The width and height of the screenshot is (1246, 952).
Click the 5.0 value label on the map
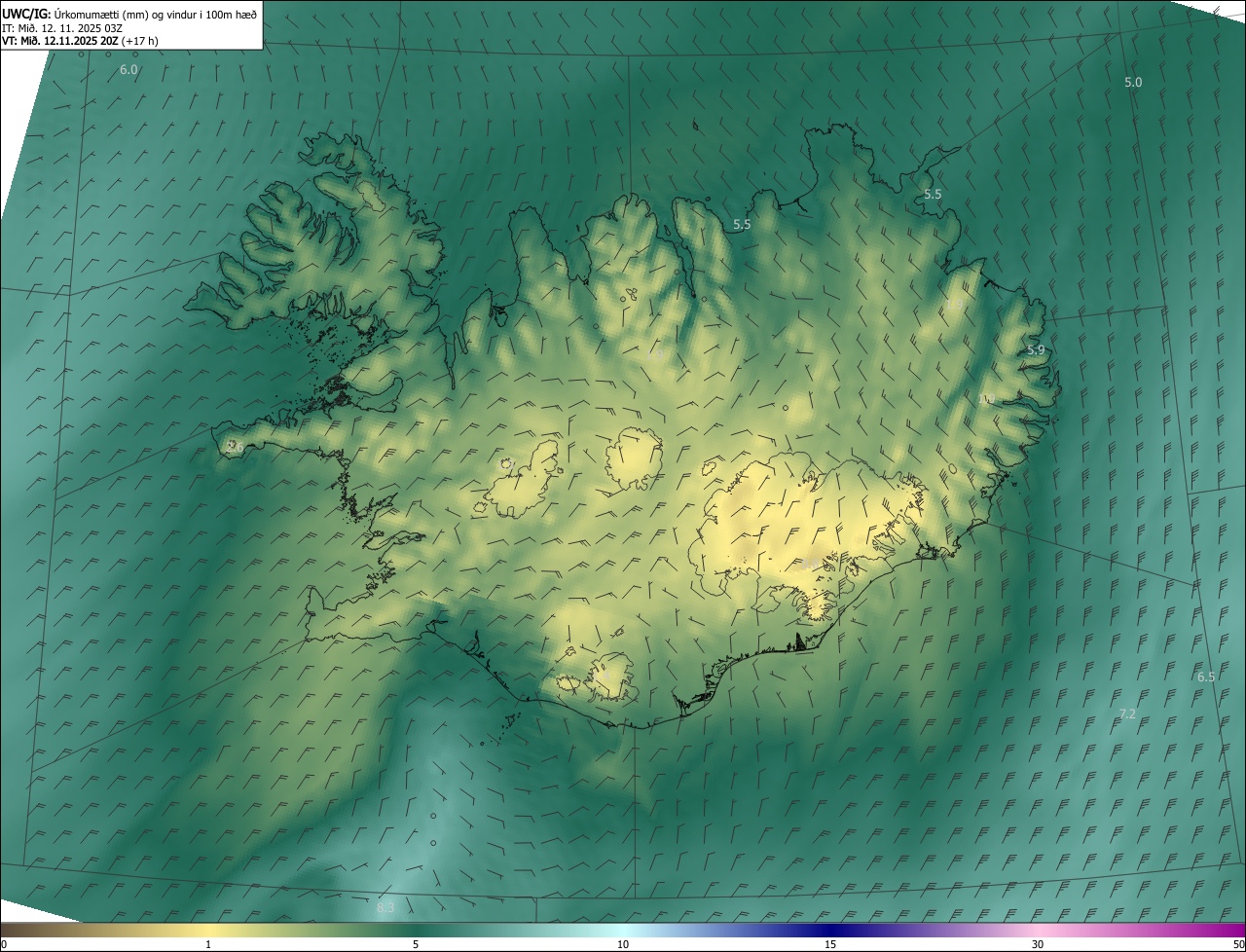1133,83
